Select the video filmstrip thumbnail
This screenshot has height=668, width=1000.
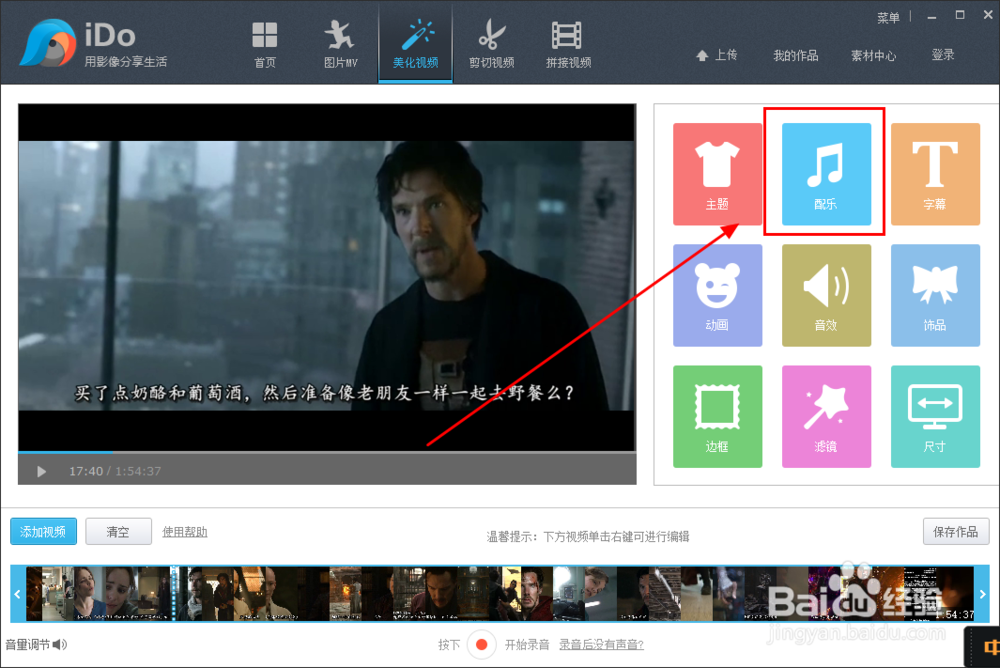coord(500,594)
